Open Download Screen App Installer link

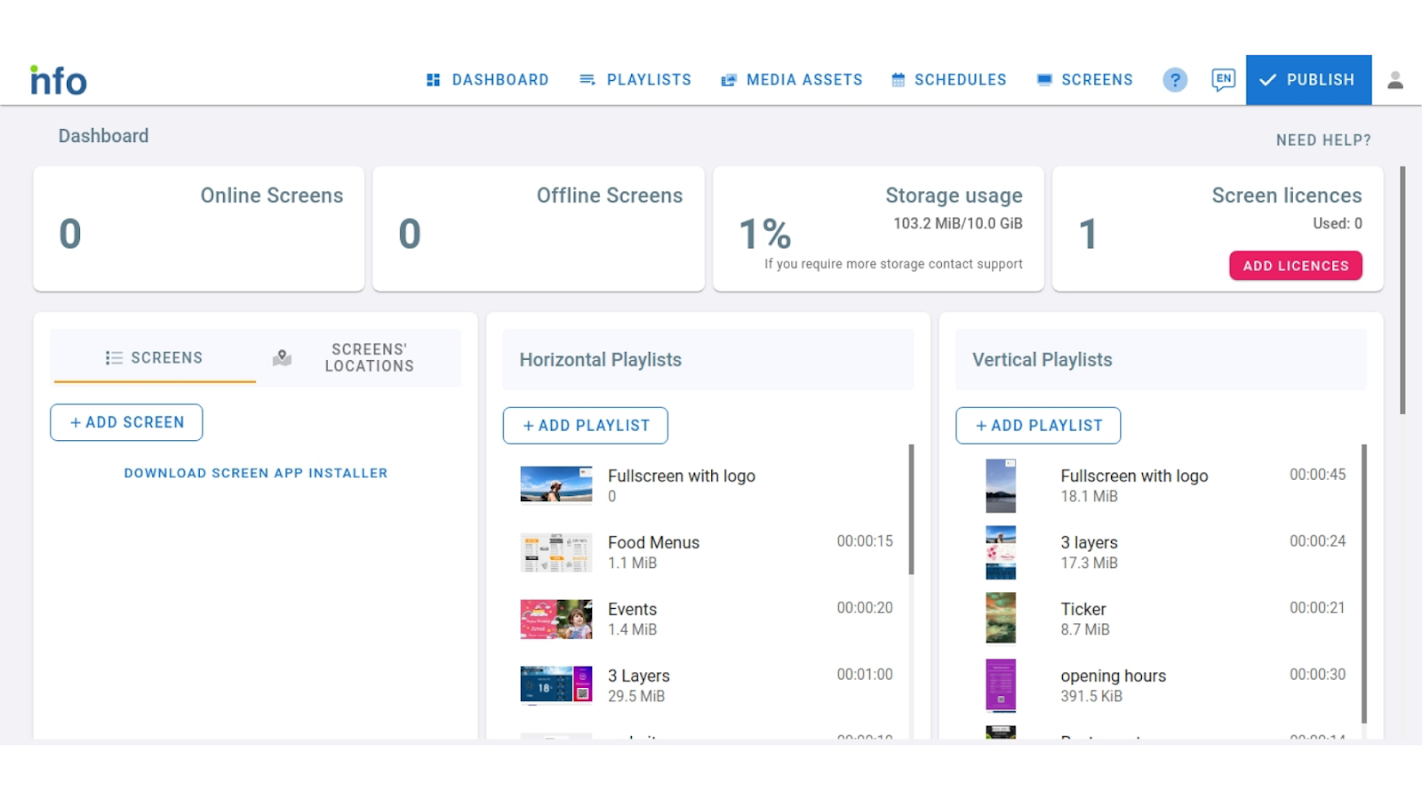coord(256,473)
